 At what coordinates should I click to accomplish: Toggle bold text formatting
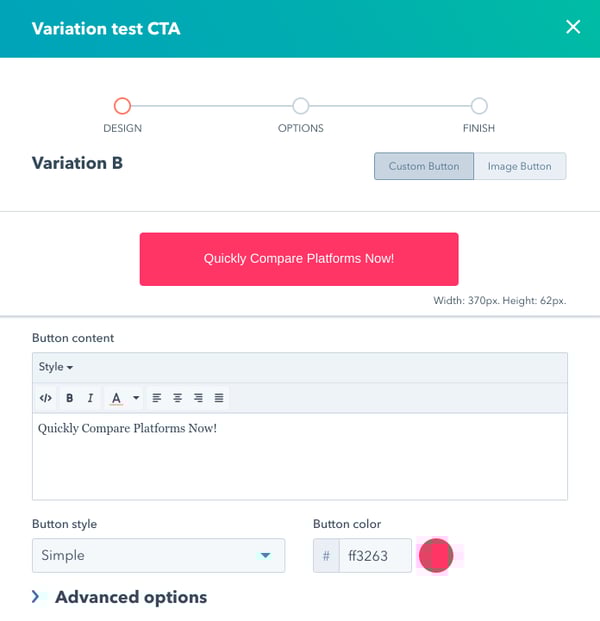tap(70, 398)
